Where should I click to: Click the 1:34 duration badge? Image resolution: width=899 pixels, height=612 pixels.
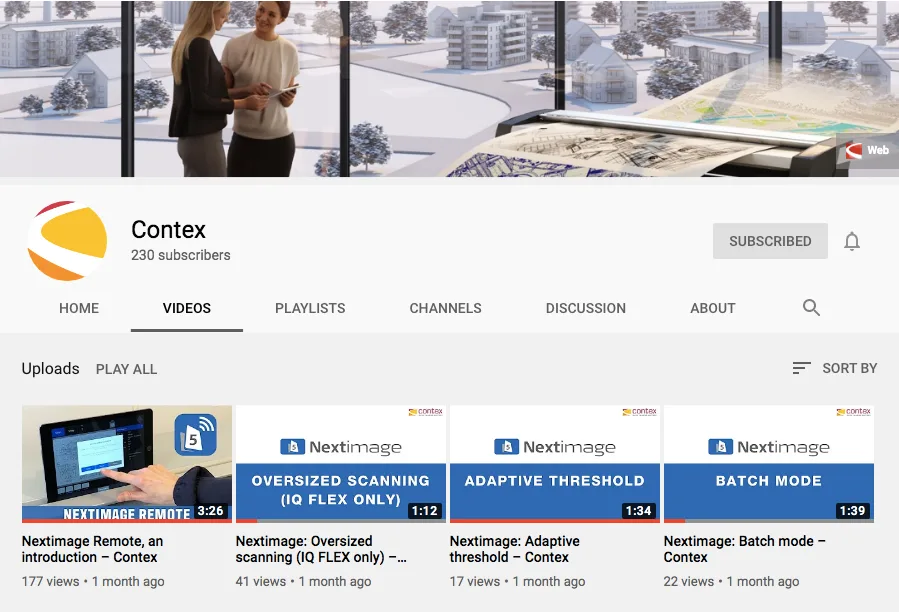coord(638,510)
